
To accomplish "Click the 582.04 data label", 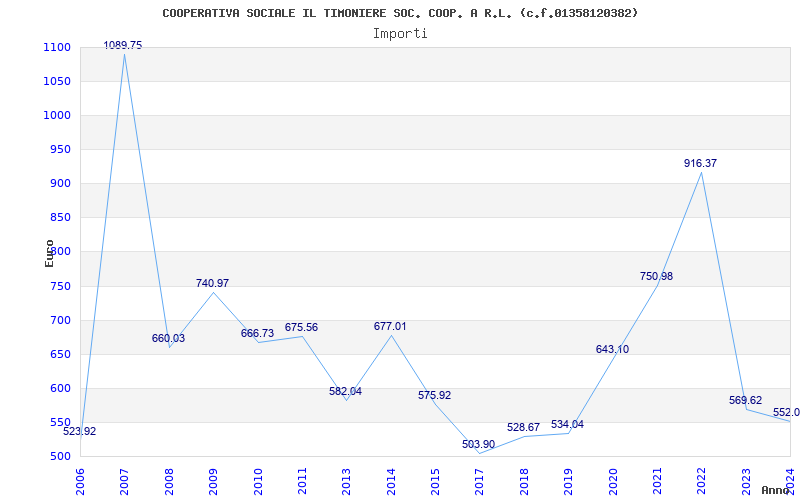I will click(345, 391).
